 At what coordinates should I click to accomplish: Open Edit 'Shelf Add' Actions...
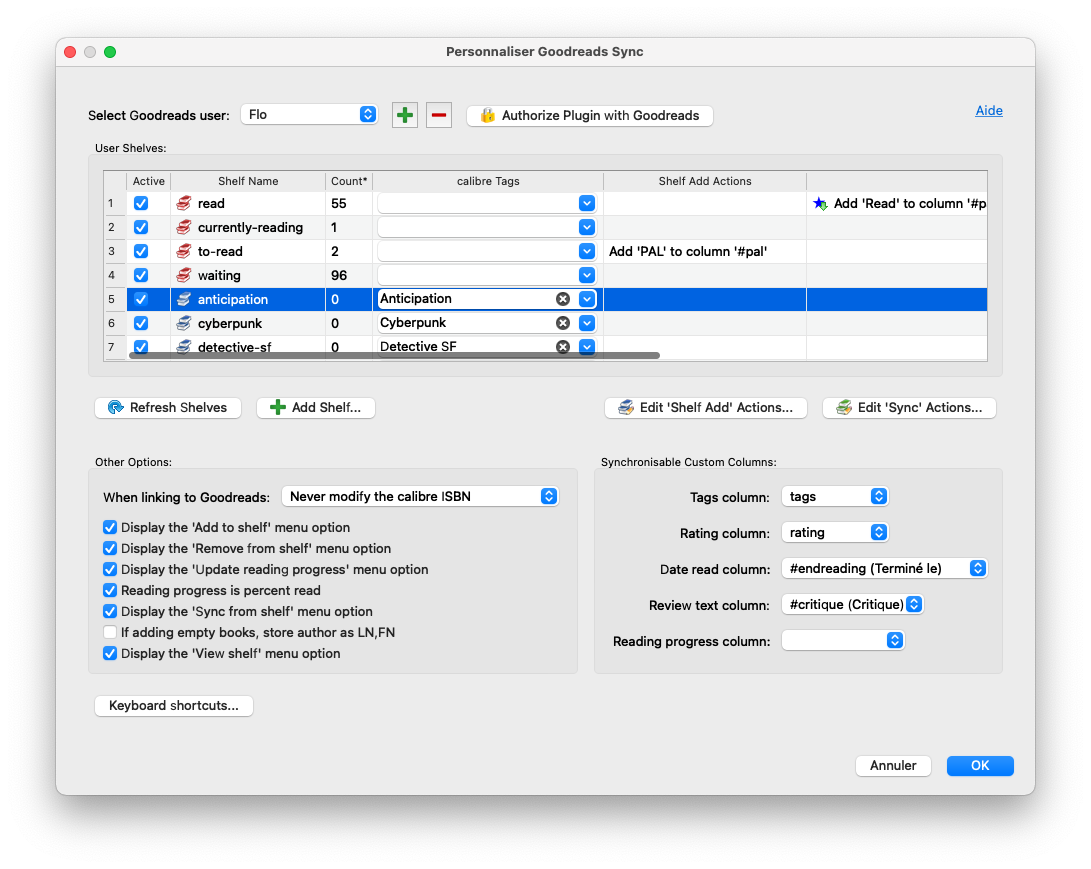pyautogui.click(x=706, y=408)
